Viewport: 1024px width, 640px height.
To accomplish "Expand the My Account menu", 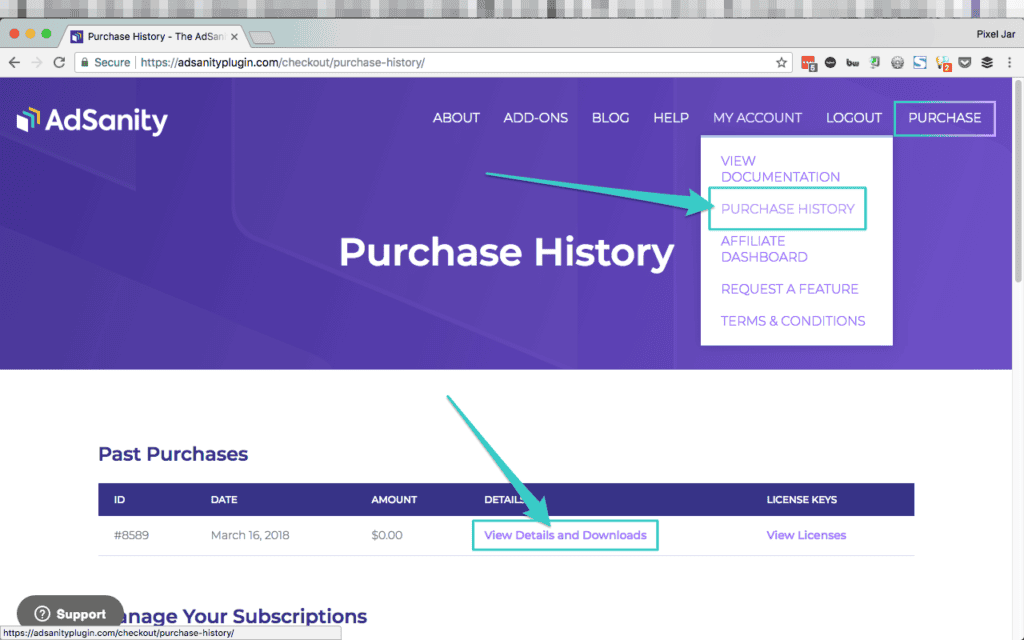I will pos(757,117).
